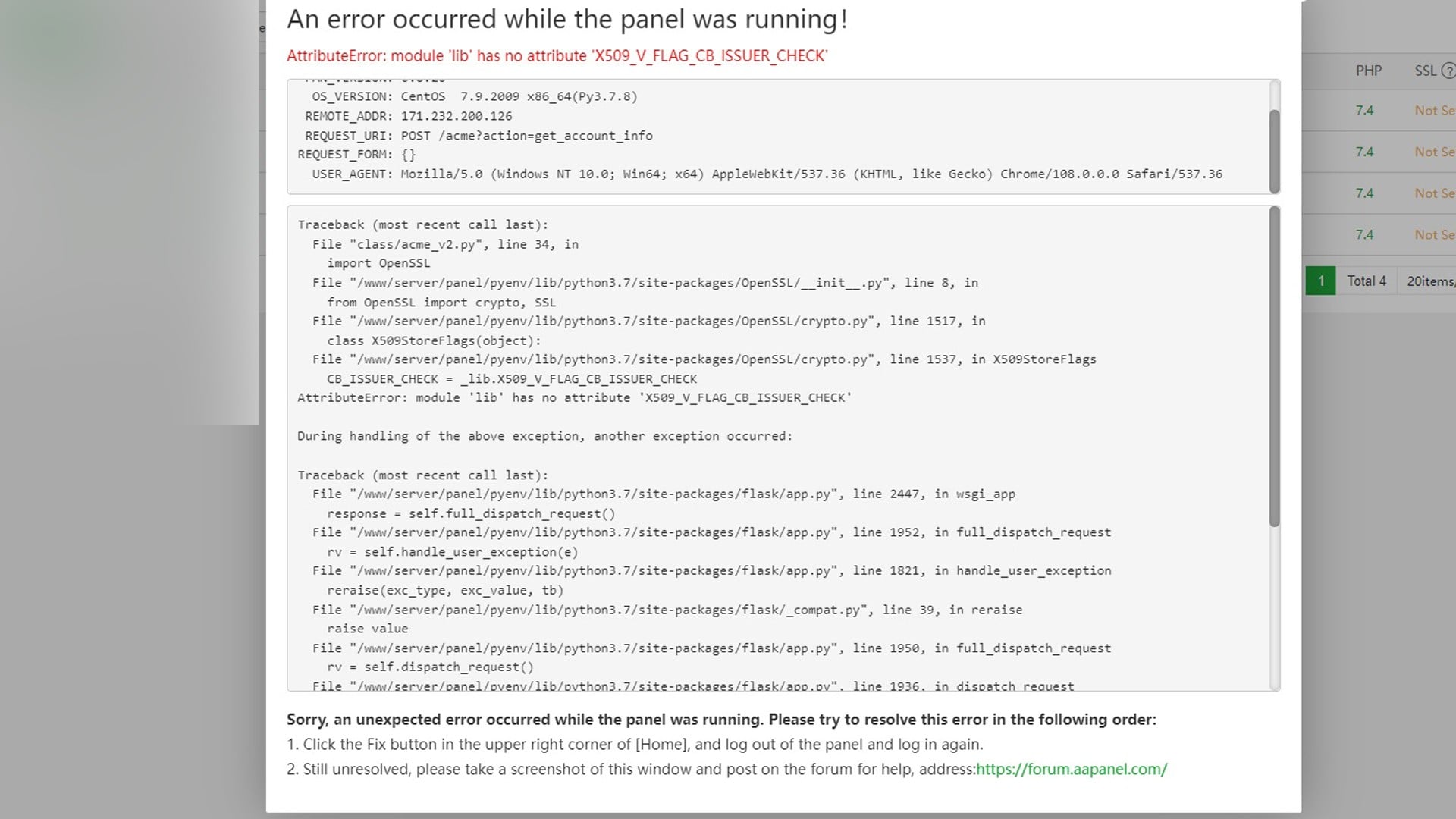Click PHP 7.4 in the fourth site row
The height and width of the screenshot is (819, 1456).
(x=1364, y=235)
